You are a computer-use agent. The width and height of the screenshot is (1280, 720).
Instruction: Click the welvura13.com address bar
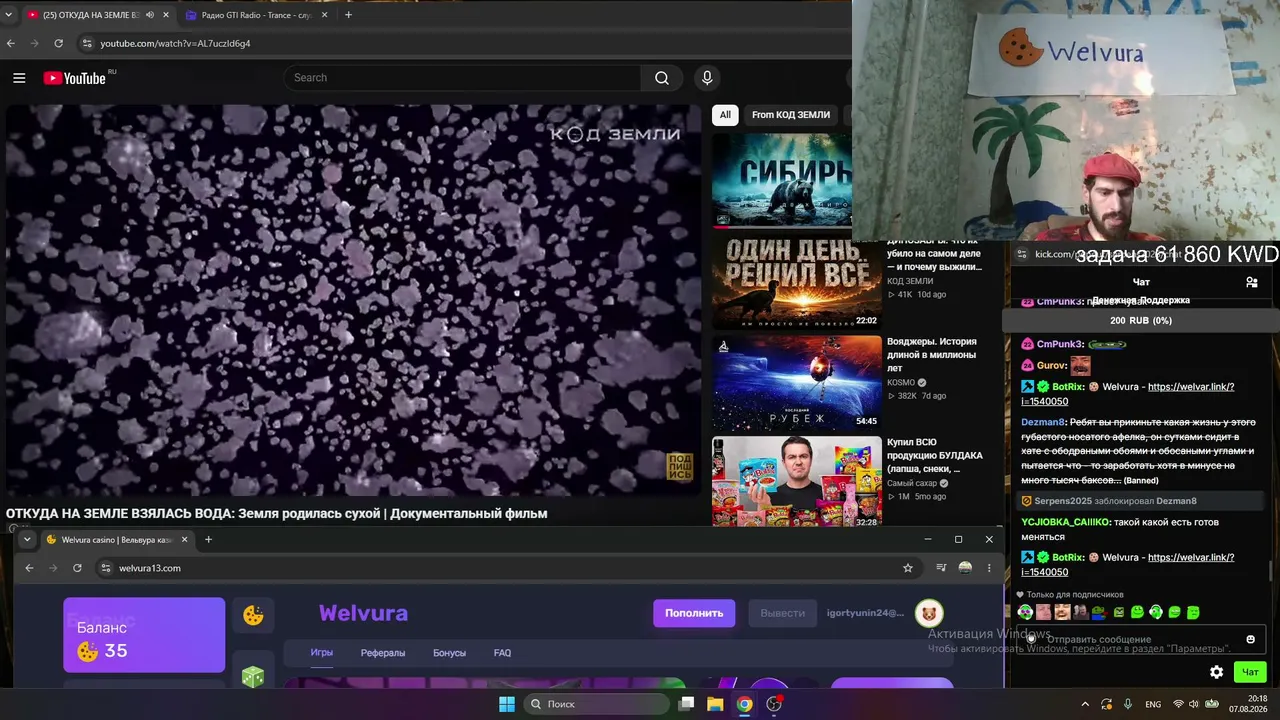click(x=508, y=568)
